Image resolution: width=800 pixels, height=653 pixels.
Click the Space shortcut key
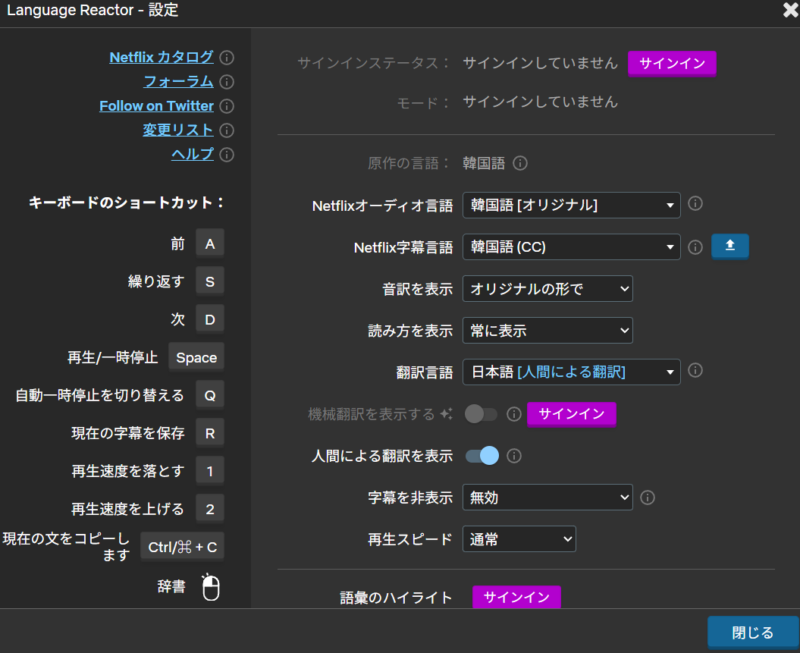[x=196, y=358]
